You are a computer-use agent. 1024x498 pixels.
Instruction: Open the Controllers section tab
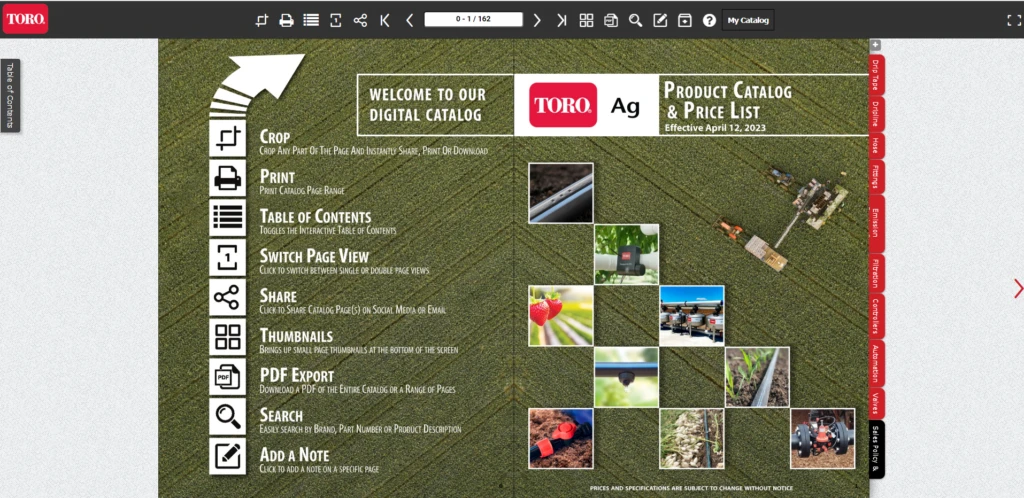click(x=876, y=316)
